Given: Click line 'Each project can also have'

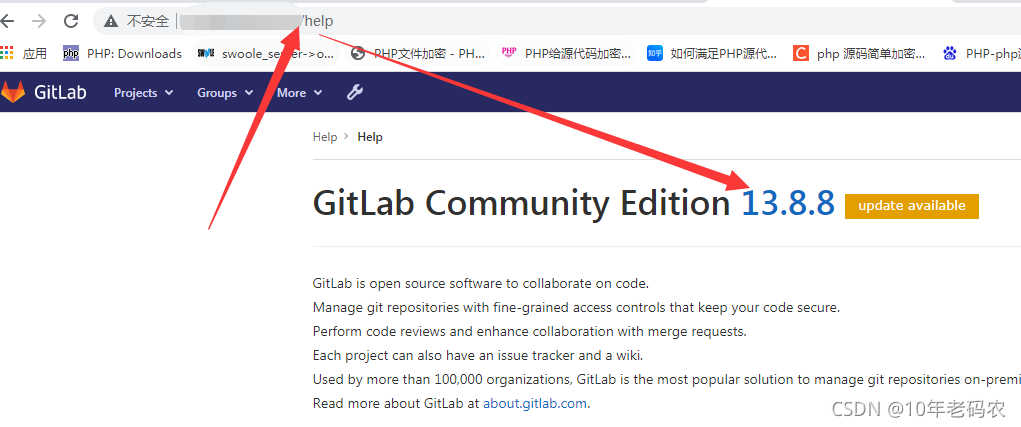Looking at the screenshot, I should pos(478,356).
